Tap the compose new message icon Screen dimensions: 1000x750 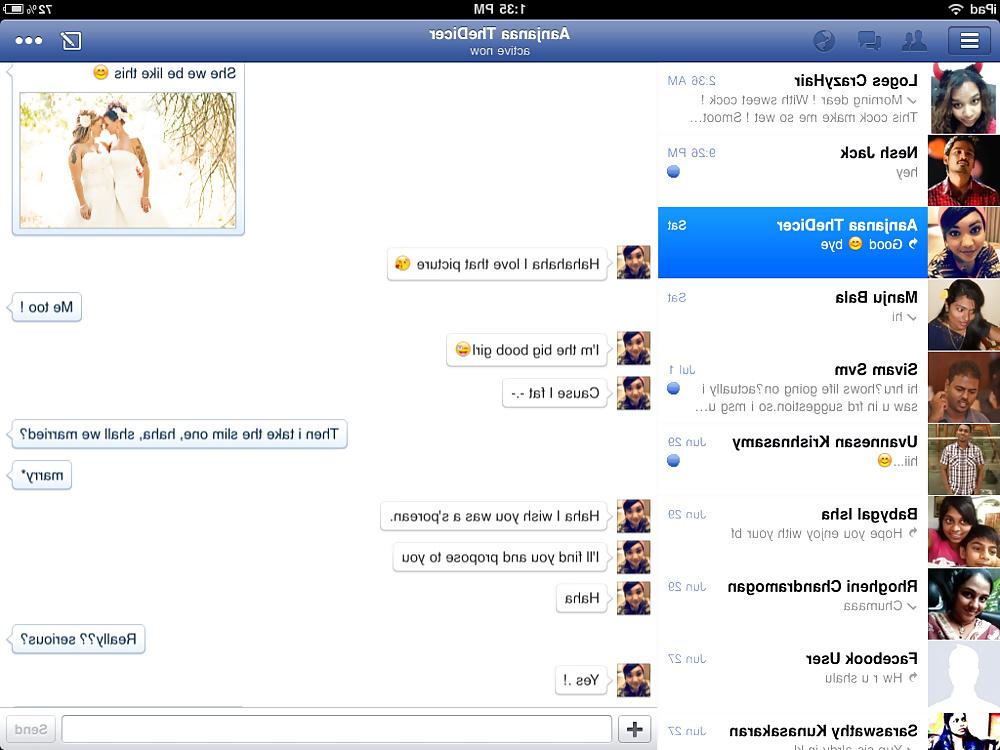[x=71, y=41]
